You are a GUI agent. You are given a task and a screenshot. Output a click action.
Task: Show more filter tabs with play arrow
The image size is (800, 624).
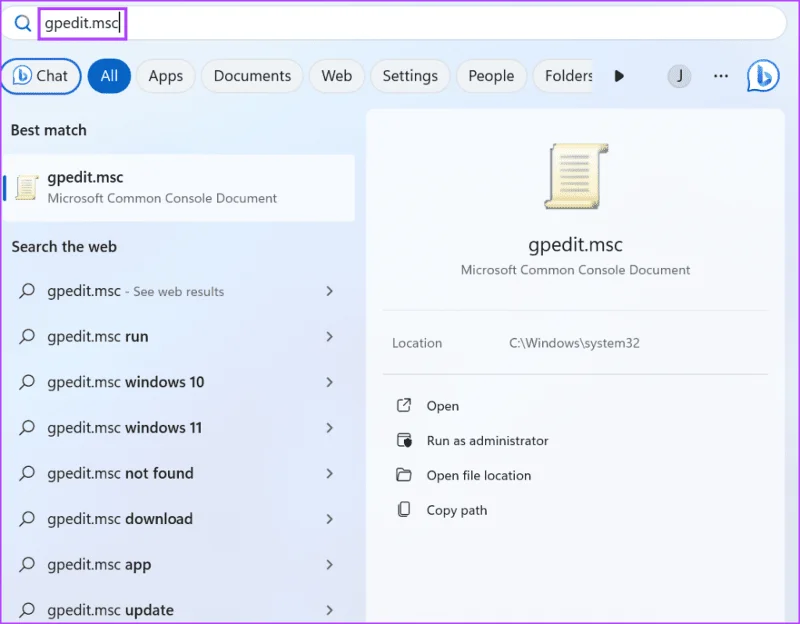pos(619,76)
